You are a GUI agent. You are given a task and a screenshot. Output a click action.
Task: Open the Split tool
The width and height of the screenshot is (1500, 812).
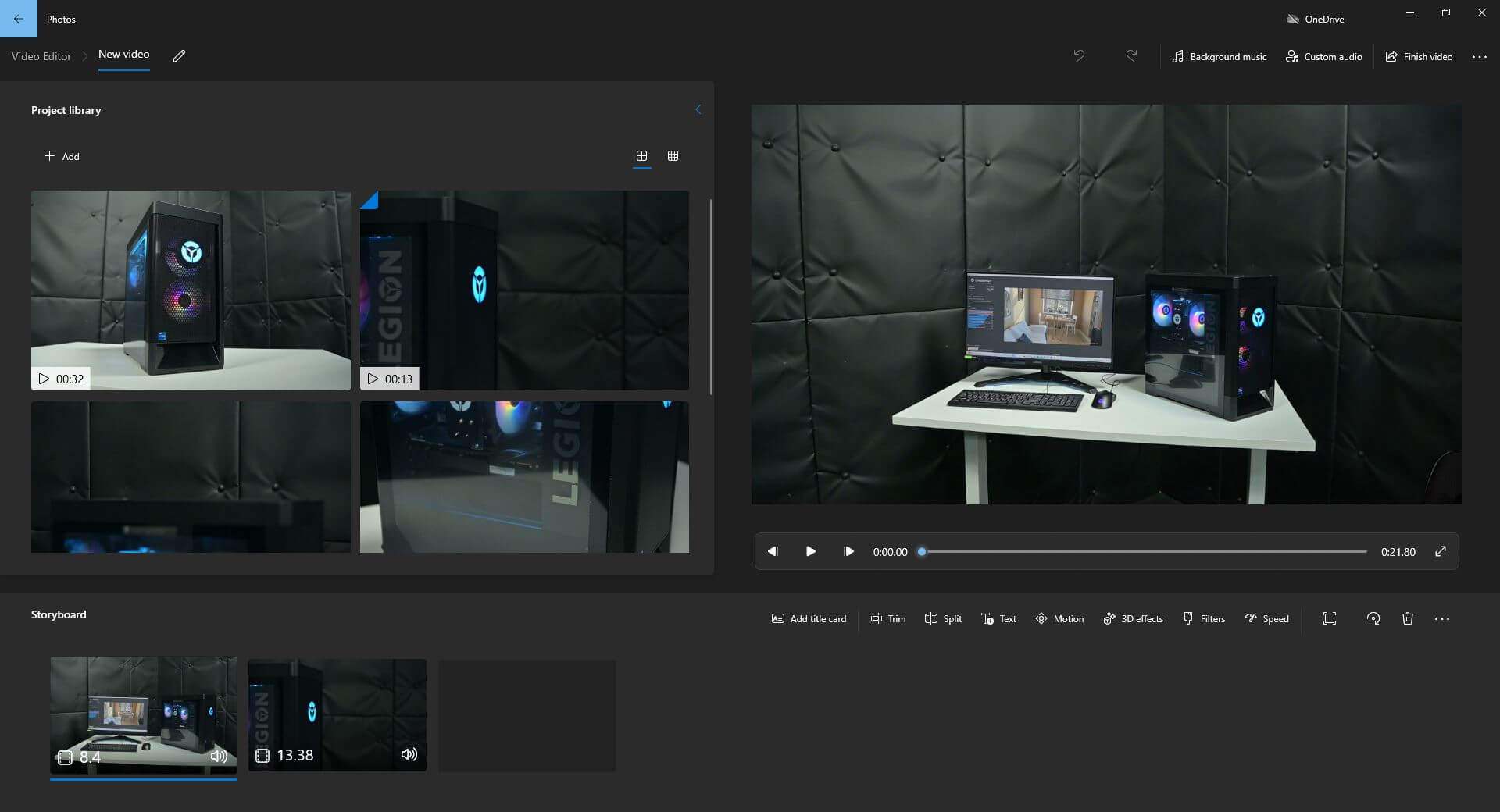click(x=943, y=618)
